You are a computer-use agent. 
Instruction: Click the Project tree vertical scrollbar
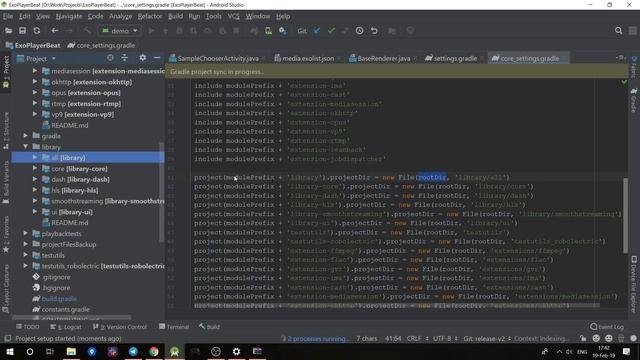click(x=162, y=192)
